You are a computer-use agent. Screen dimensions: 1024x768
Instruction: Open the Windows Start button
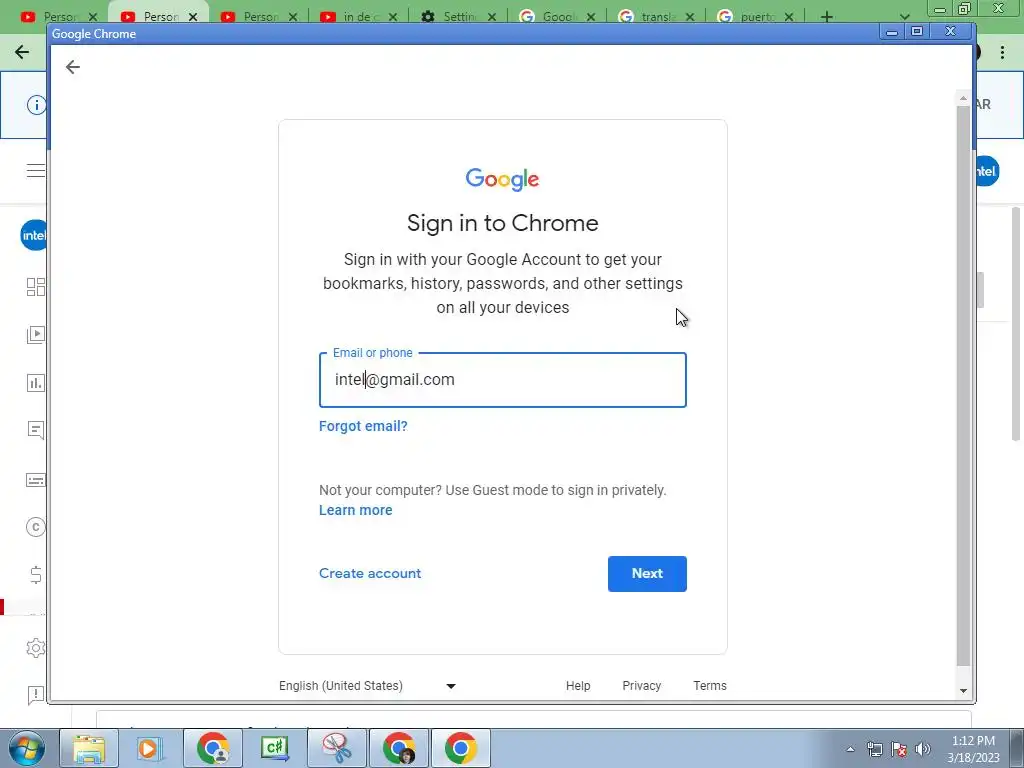pyautogui.click(x=27, y=748)
